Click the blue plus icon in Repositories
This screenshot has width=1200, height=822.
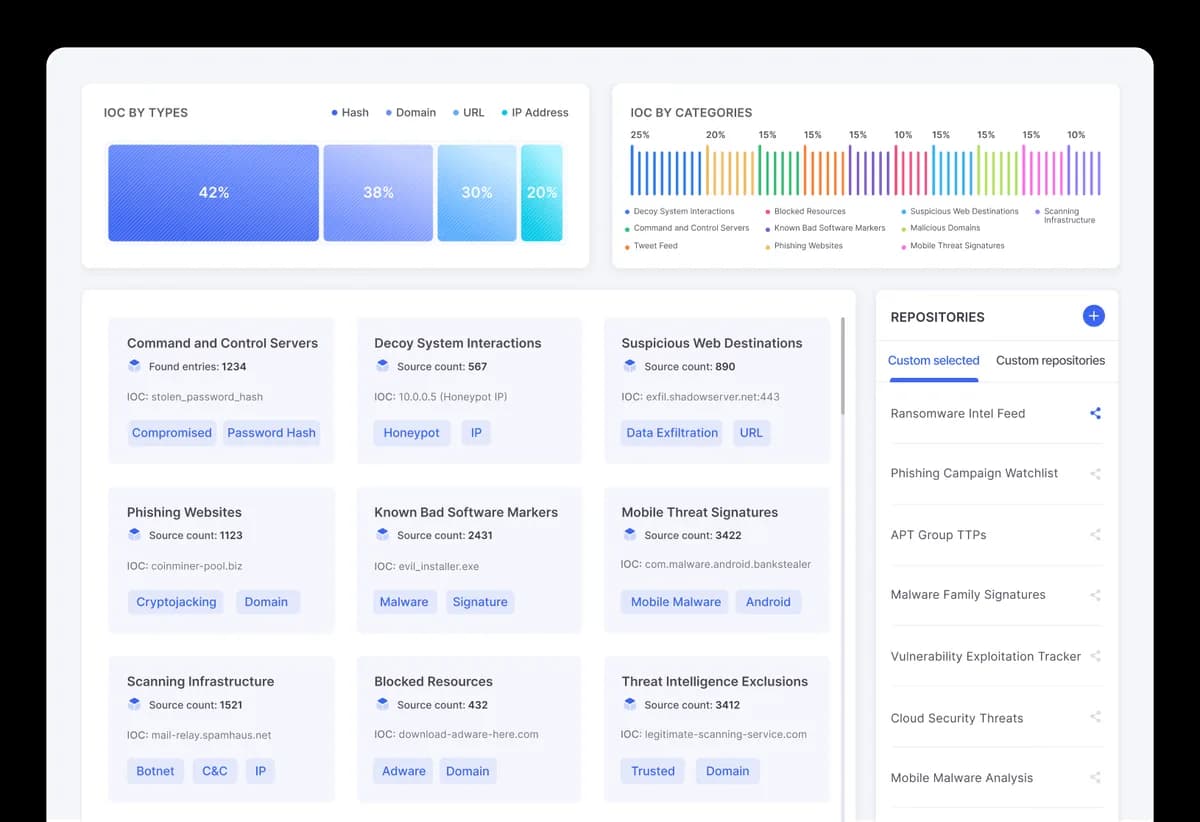click(x=1093, y=316)
